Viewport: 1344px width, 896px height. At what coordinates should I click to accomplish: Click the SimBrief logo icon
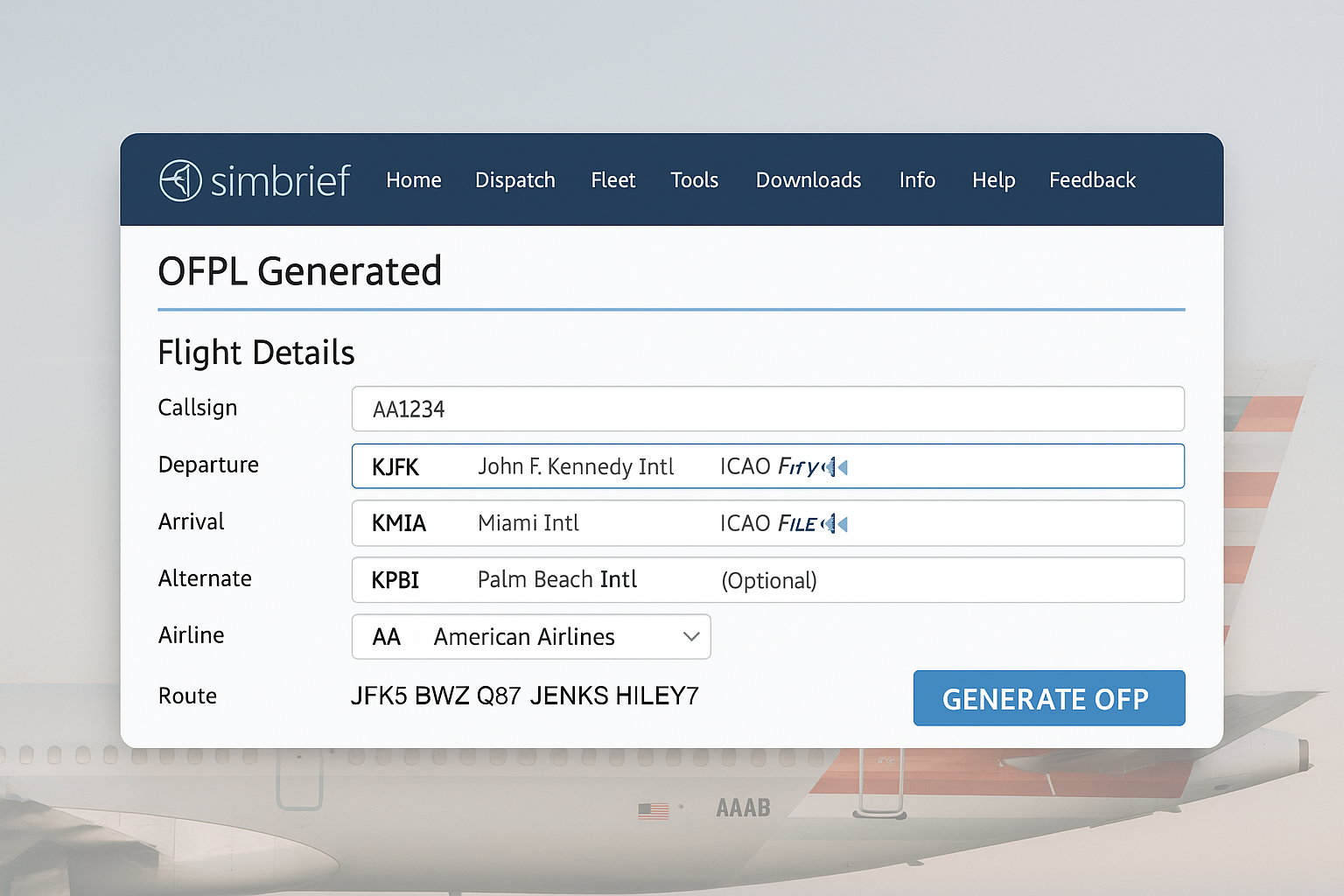click(180, 180)
